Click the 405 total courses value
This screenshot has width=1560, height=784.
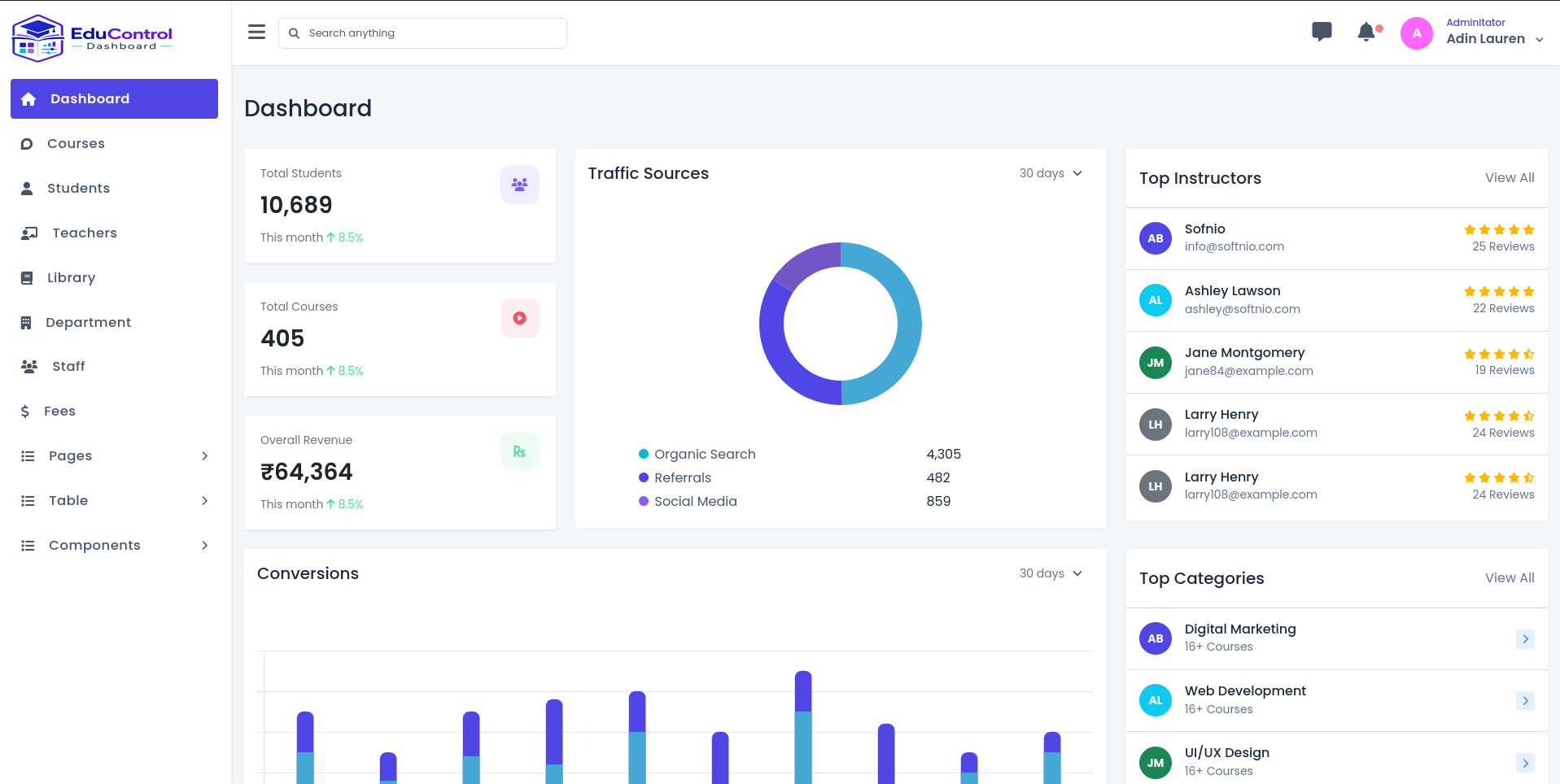[x=282, y=338]
